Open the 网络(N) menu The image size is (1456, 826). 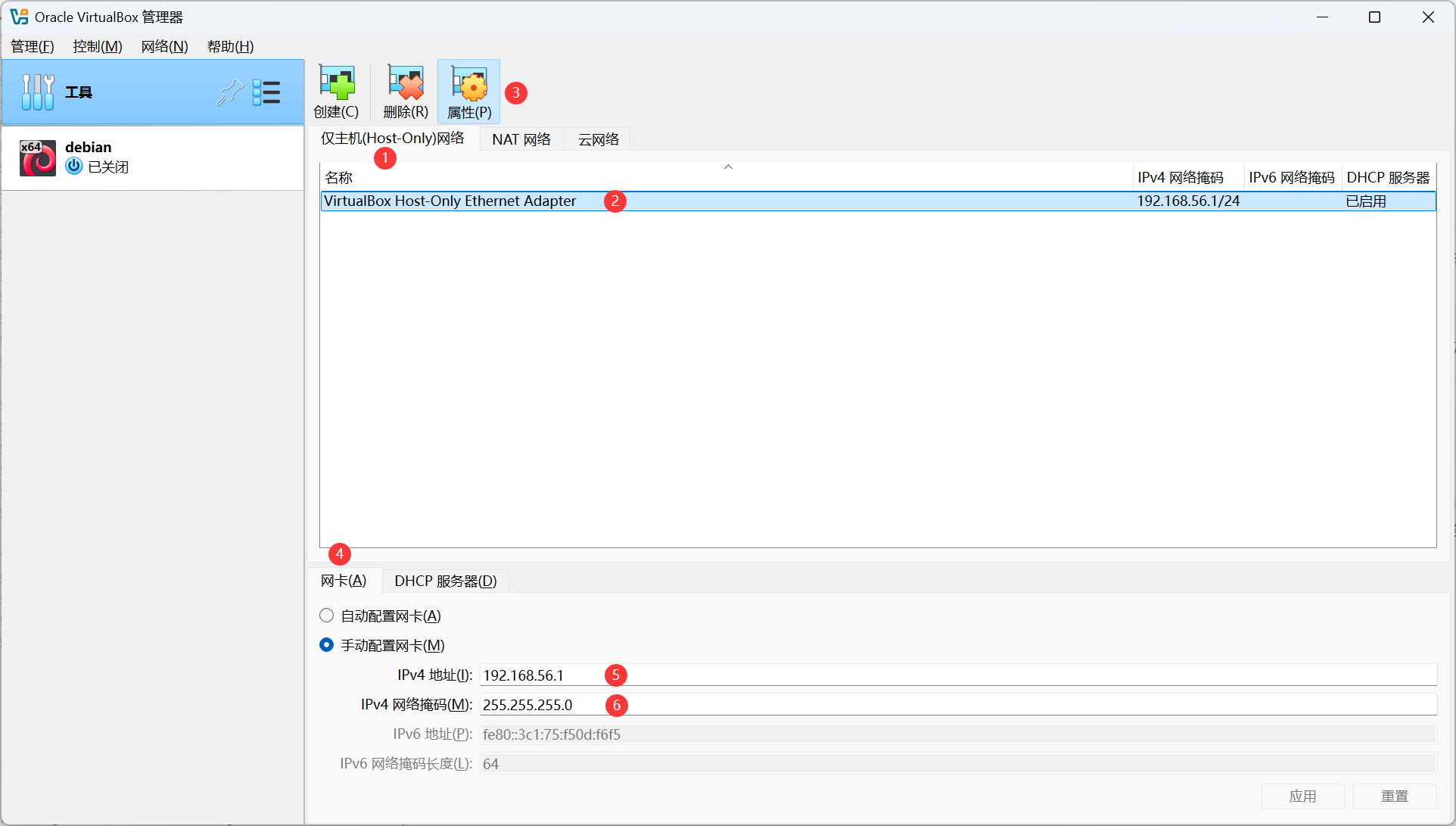click(164, 46)
